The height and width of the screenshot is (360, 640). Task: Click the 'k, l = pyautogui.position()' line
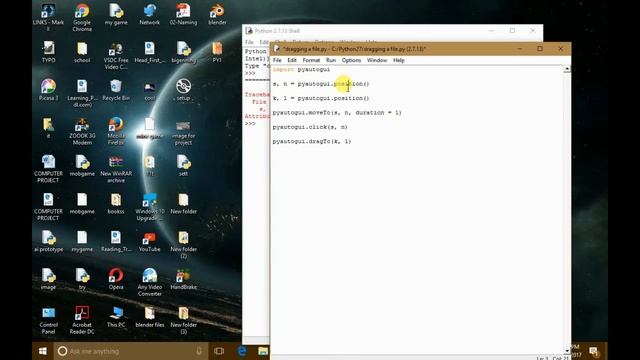click(x=321, y=98)
